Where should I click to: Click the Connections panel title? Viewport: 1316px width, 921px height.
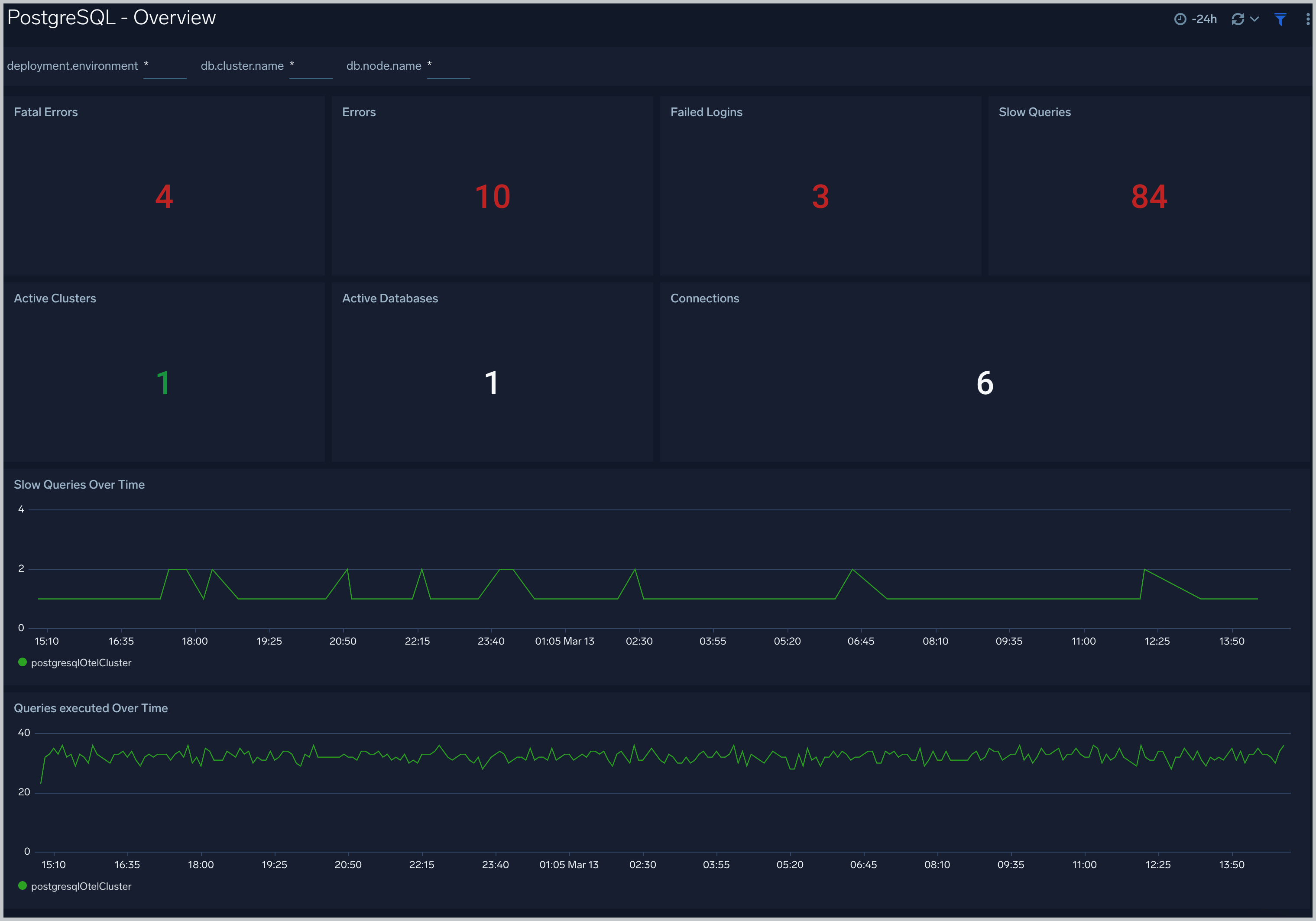[704, 298]
